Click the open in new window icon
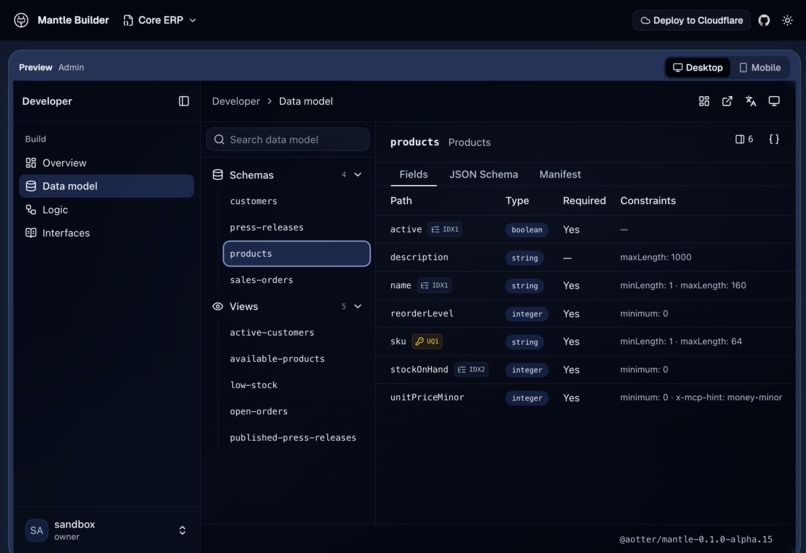806x553 pixels. (x=727, y=101)
